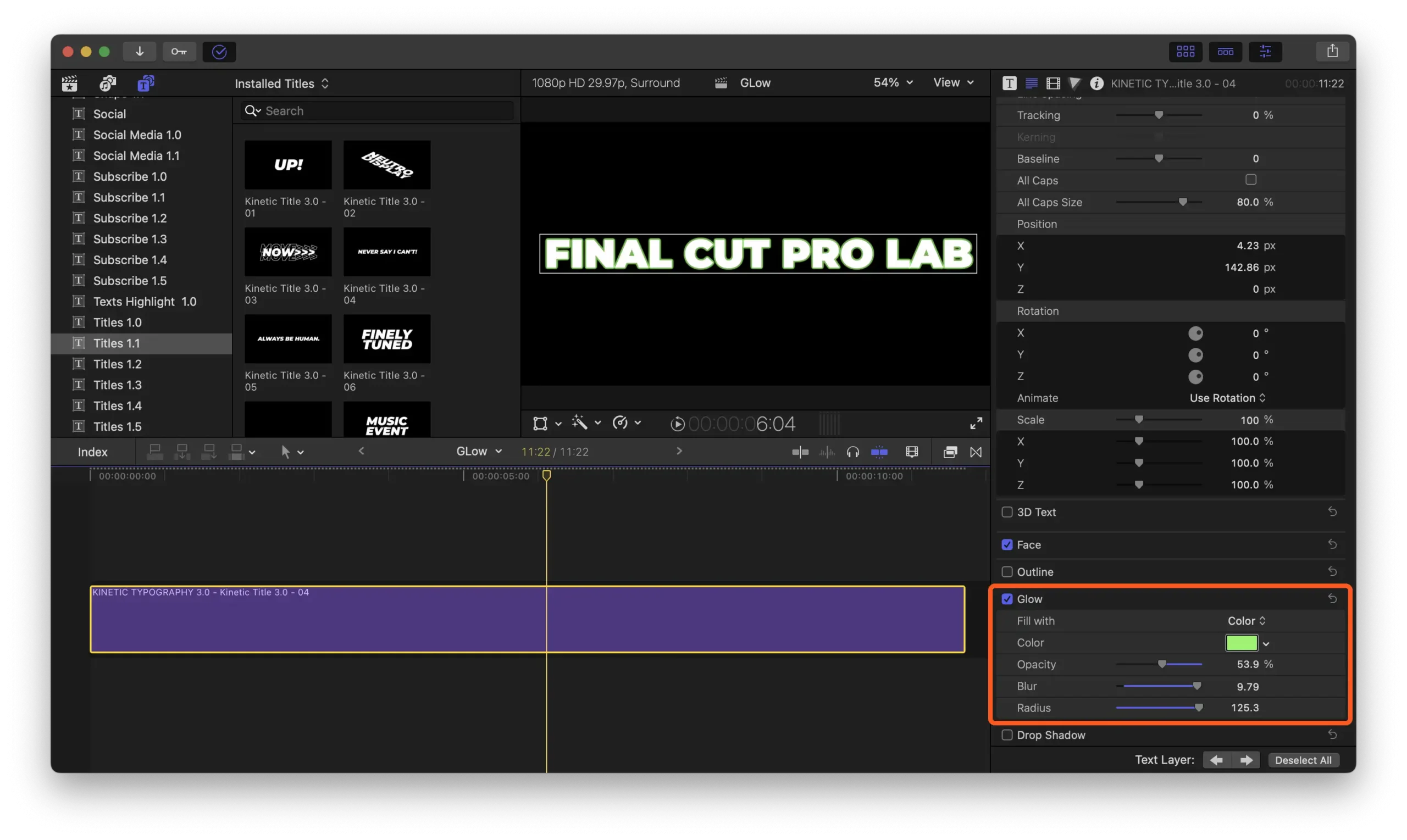Viewport: 1407px width, 840px height.
Task: Open the transform tool chevron in viewer
Action: pyautogui.click(x=558, y=424)
